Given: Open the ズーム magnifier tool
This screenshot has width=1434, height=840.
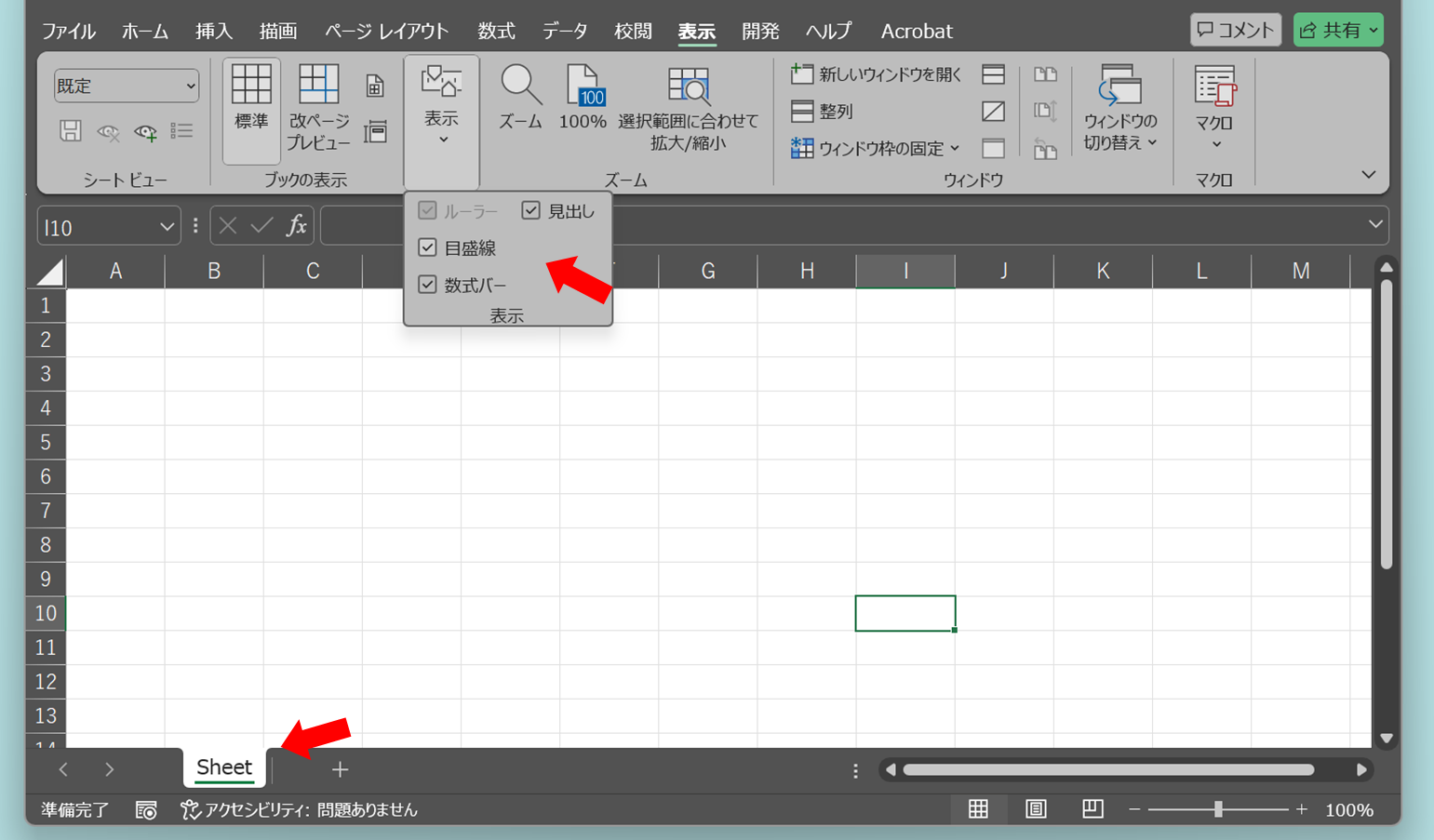Looking at the screenshot, I should (x=520, y=98).
